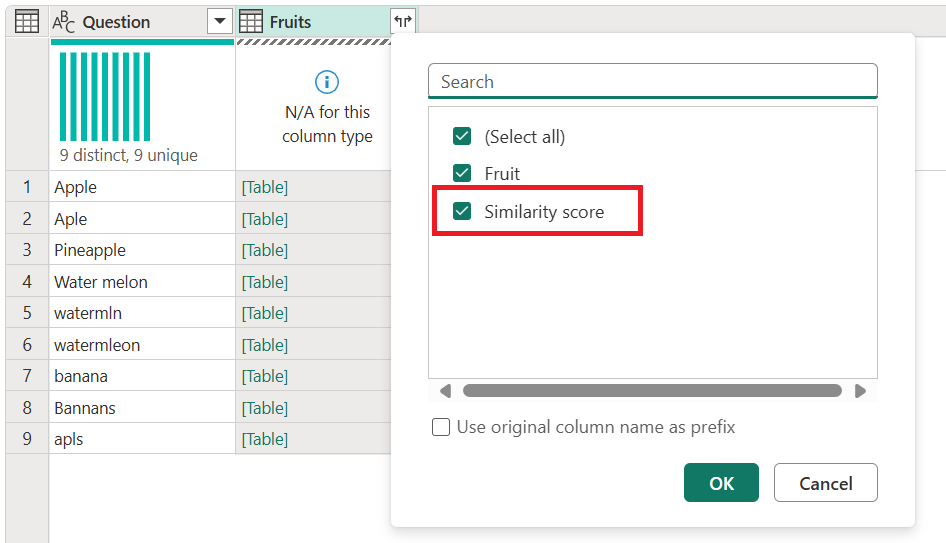Select the banana cell
This screenshot has width=946, height=543.
142,376
